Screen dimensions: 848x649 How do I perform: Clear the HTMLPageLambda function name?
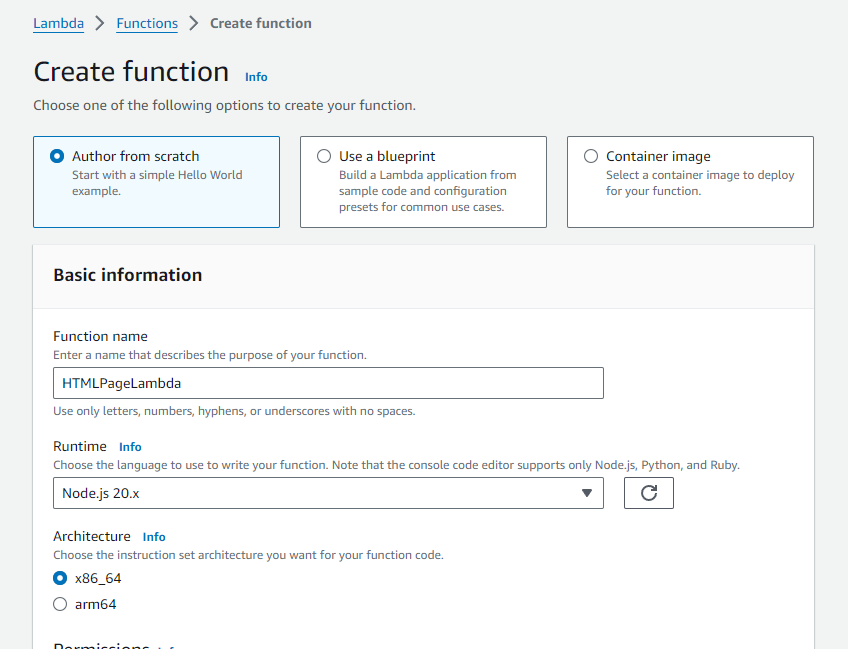[328, 383]
